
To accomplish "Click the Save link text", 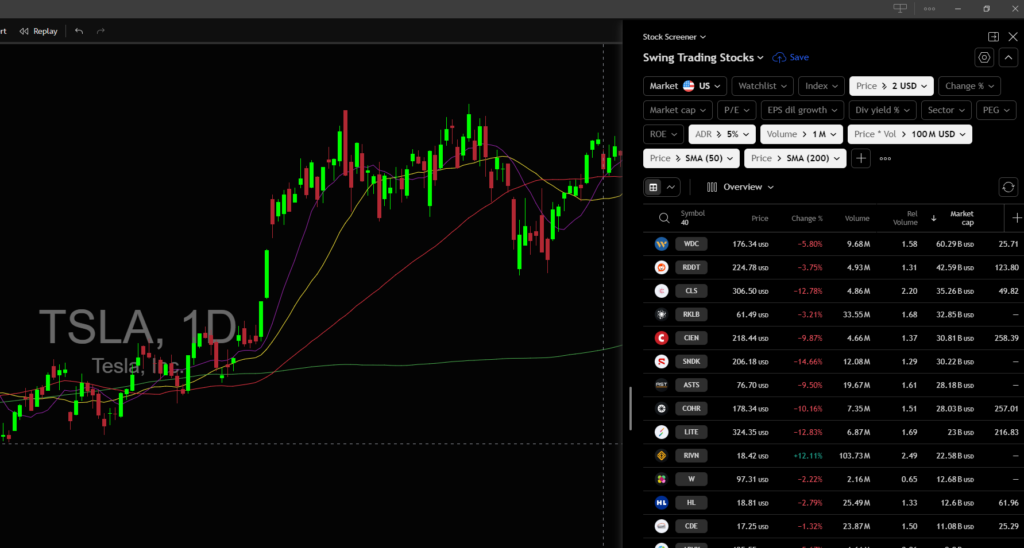I will tap(799, 57).
